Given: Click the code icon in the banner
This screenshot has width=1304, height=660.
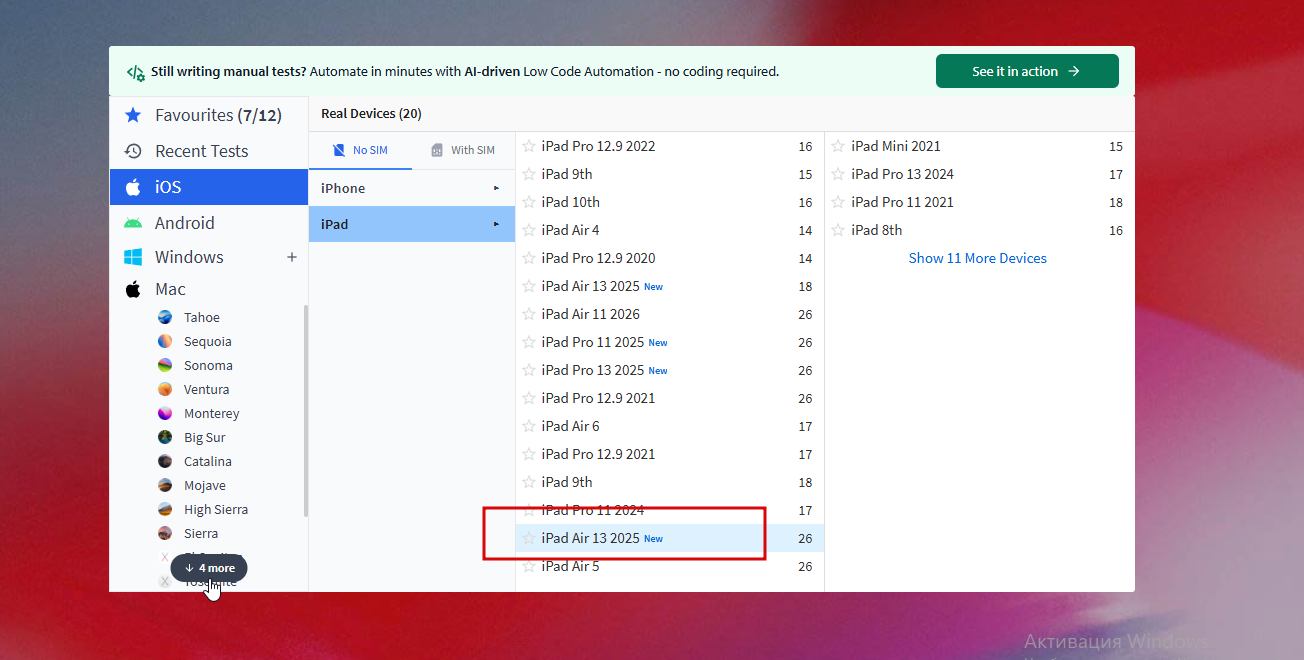Looking at the screenshot, I should click(x=135, y=72).
